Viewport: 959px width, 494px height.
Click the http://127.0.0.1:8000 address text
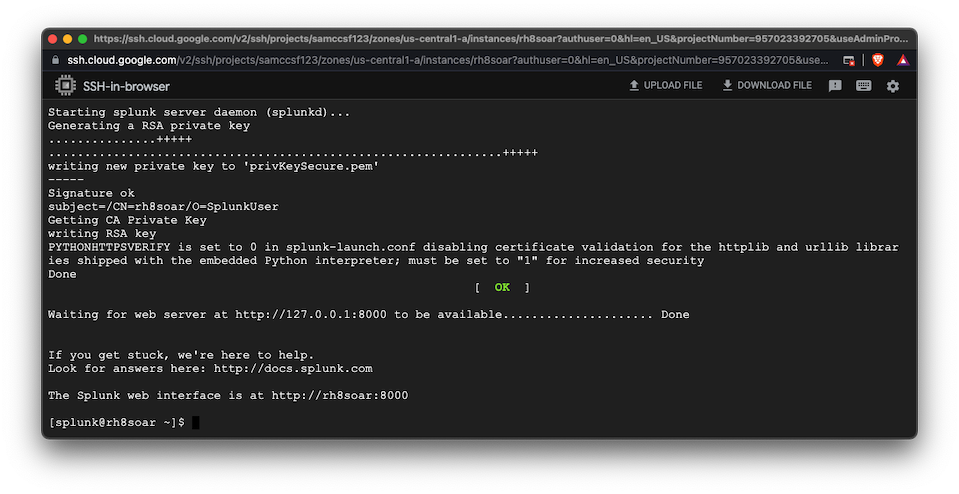pos(311,315)
